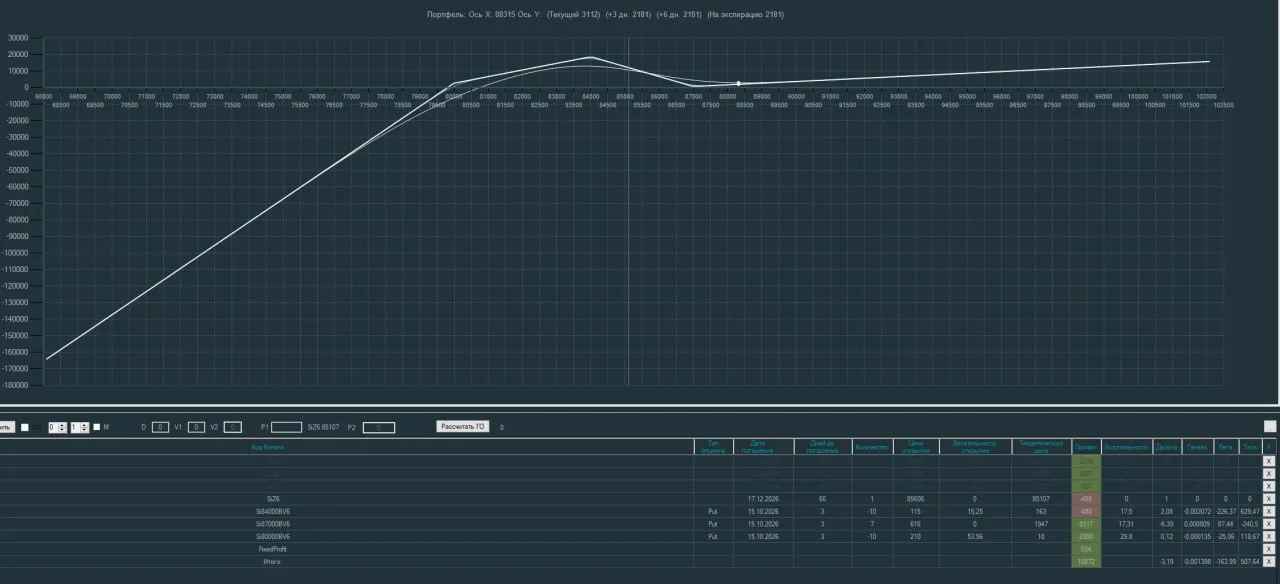This screenshot has height=584, width=1280.
Task: Remove the Si80000BV6 put row
Action: 1269,536
